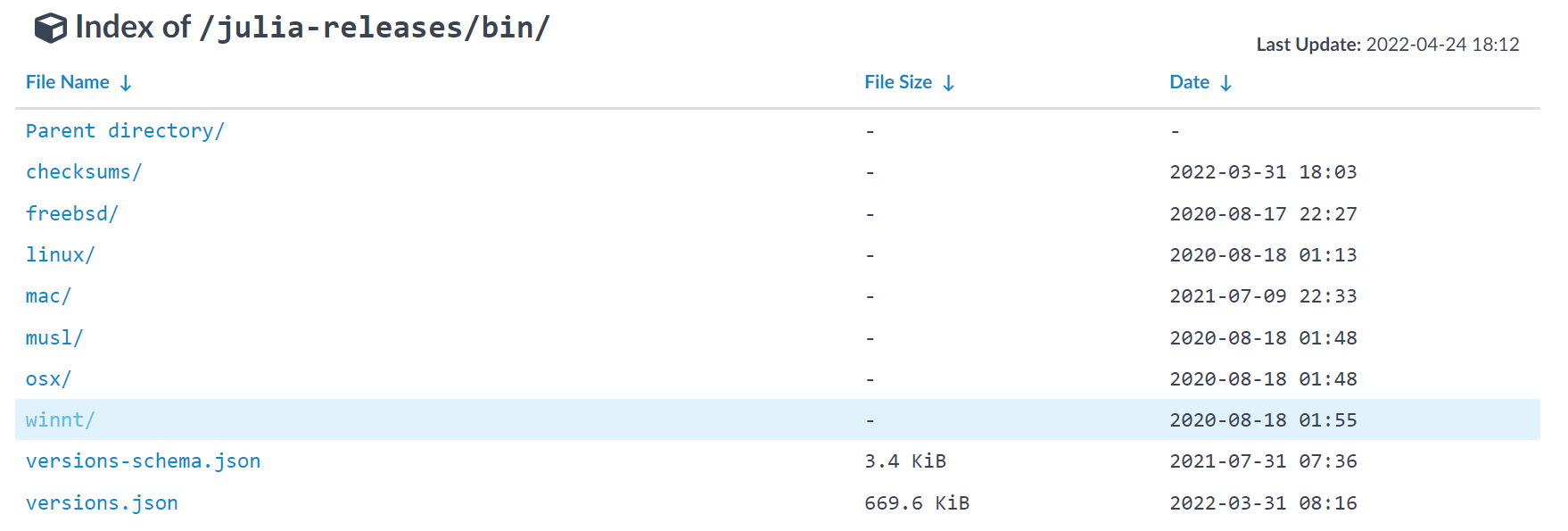1568x531 pixels.
Task: Open the linux/ directory
Action: coord(60,255)
